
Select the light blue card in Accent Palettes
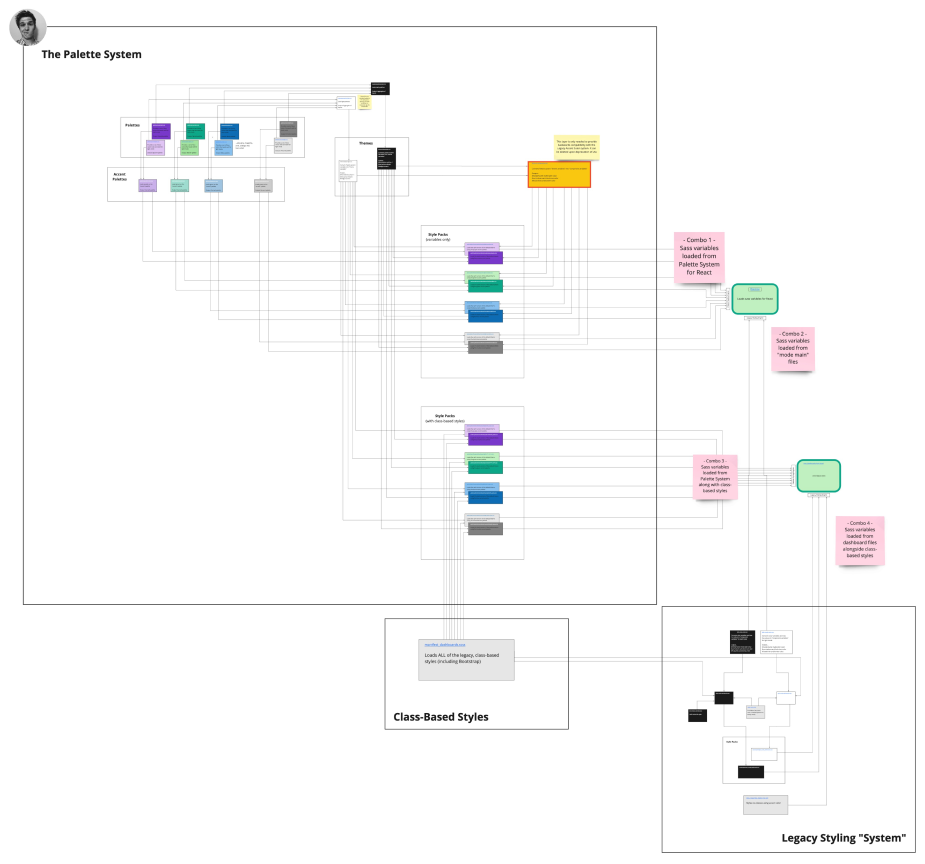(x=214, y=186)
